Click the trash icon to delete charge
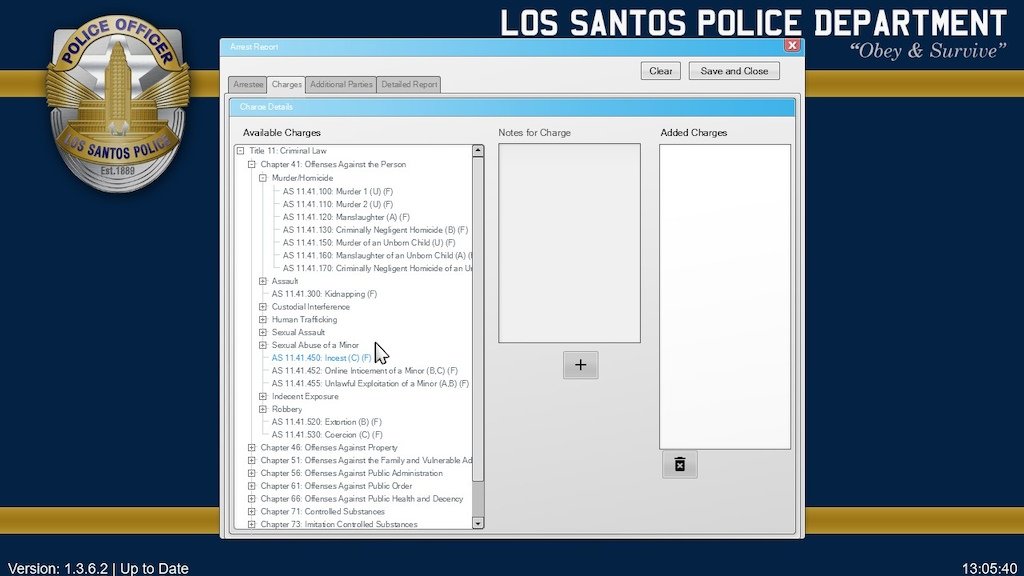 679,465
